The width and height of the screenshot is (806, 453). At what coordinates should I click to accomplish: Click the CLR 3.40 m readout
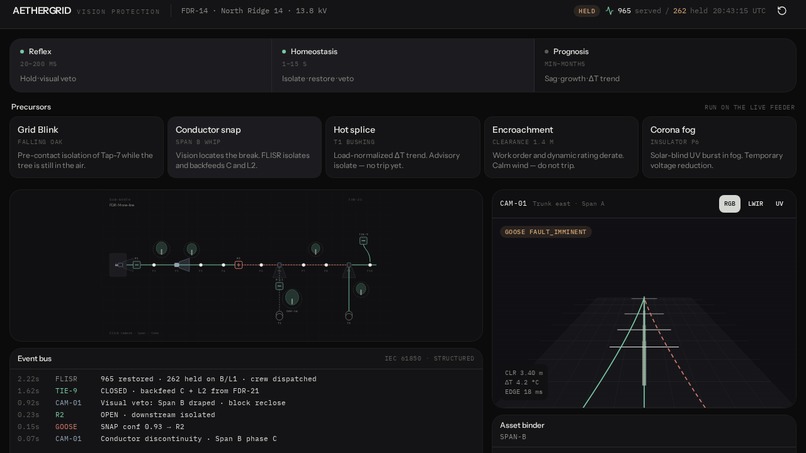[x=524, y=373]
